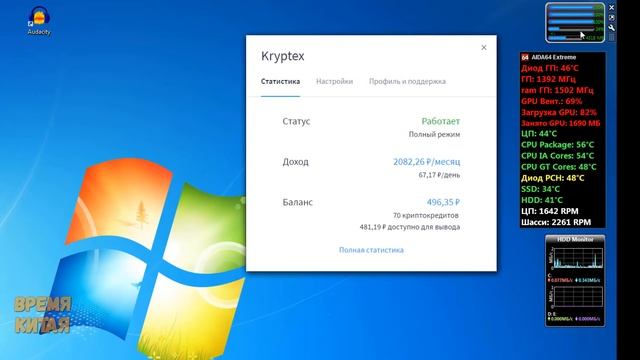Open CPU gadget options wrench icon

(611, 28)
